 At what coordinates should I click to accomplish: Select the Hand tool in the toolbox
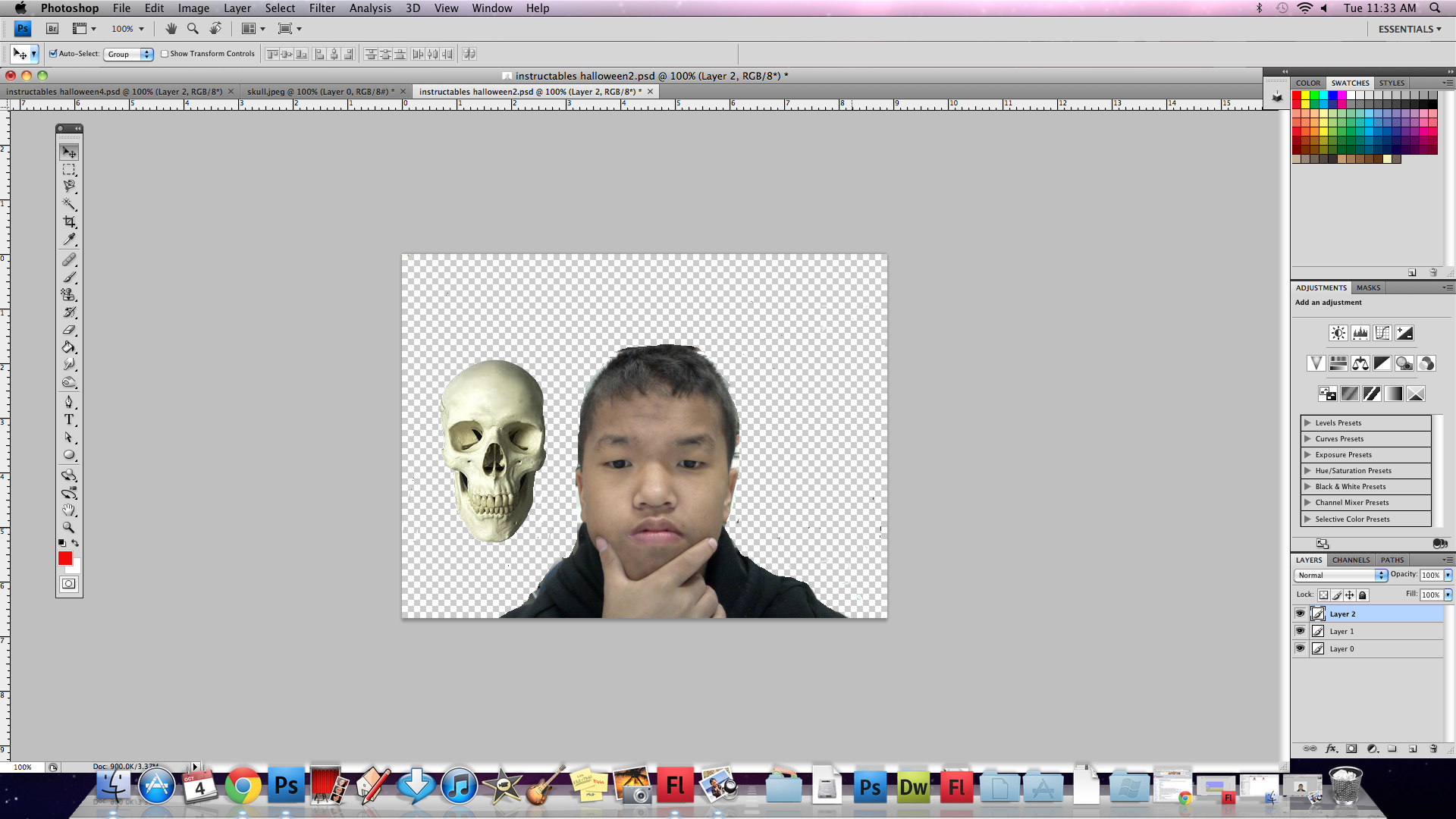[69, 510]
